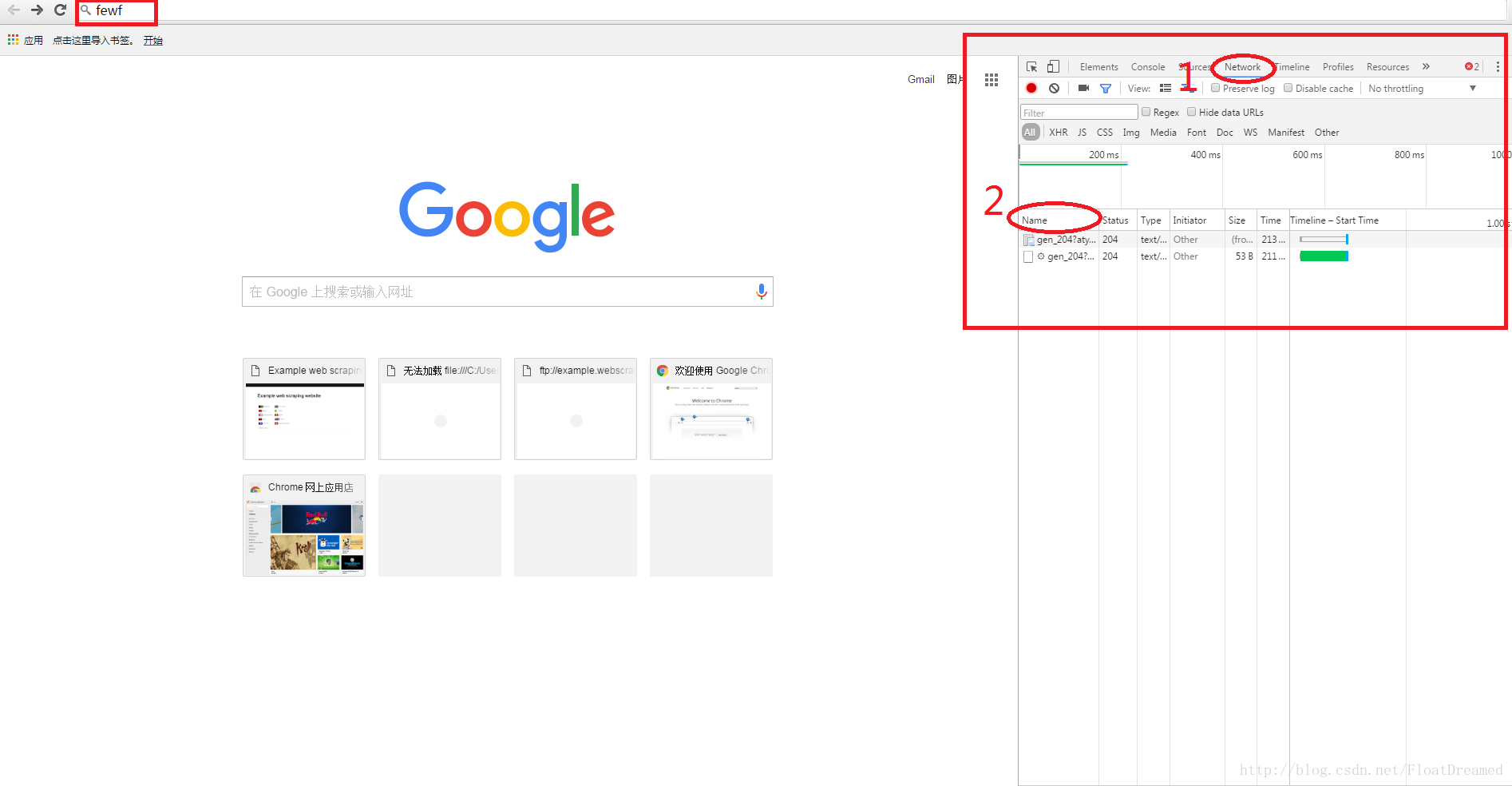1512x786 pixels.
Task: Switch to the Timeline tab
Action: 1293,67
